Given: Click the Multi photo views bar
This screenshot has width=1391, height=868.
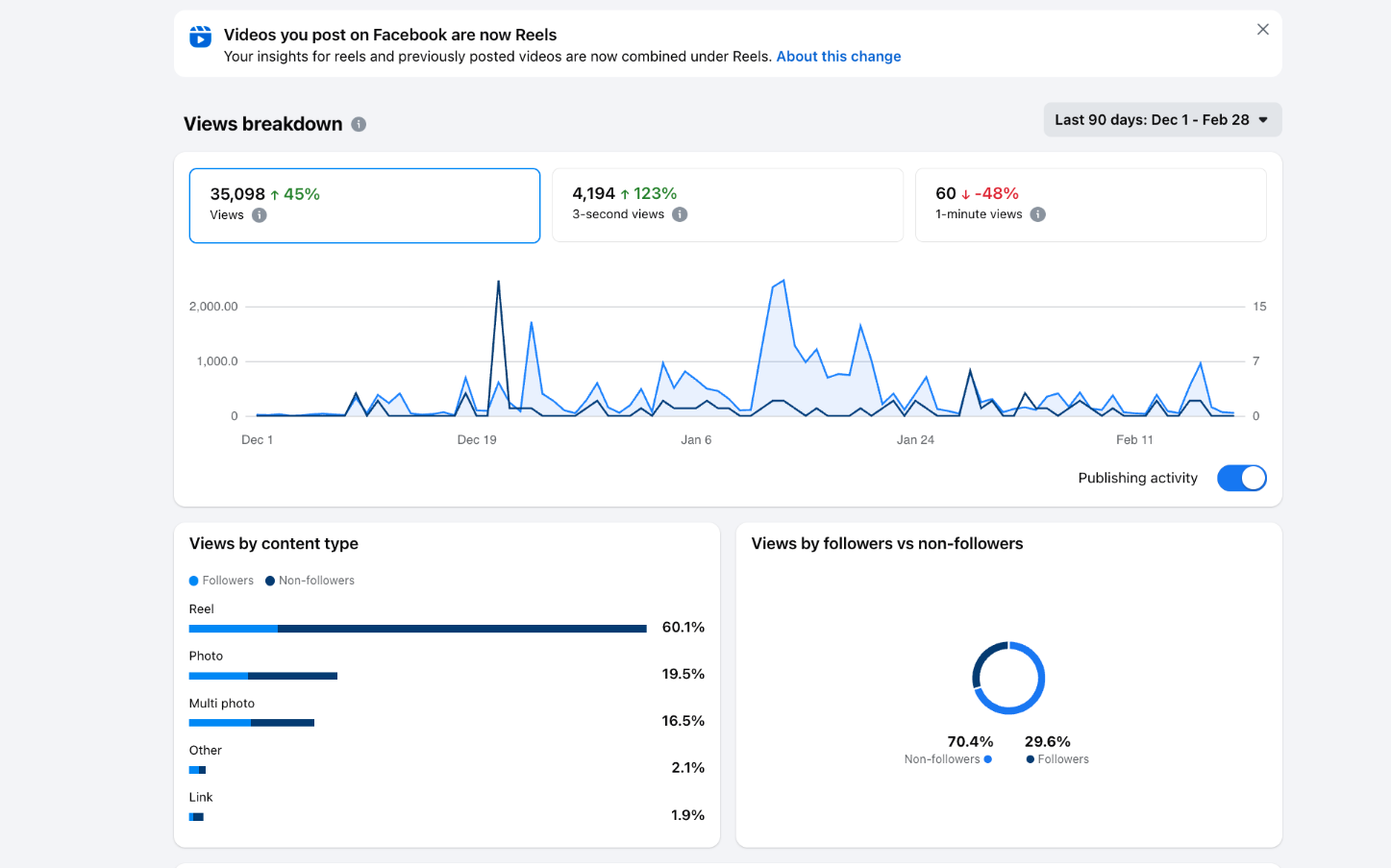Looking at the screenshot, I should (251, 723).
